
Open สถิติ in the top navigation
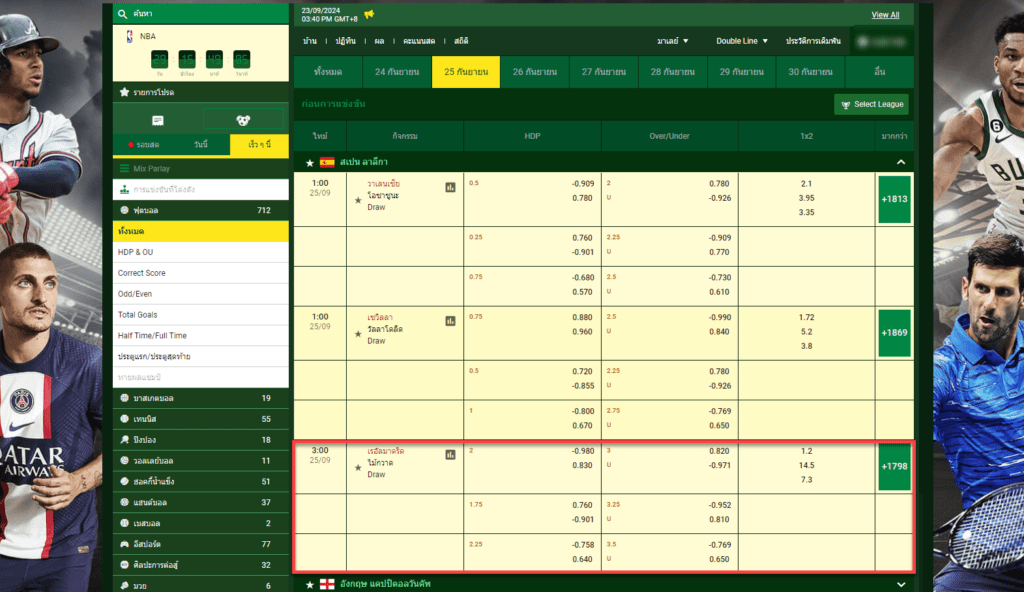pos(461,41)
